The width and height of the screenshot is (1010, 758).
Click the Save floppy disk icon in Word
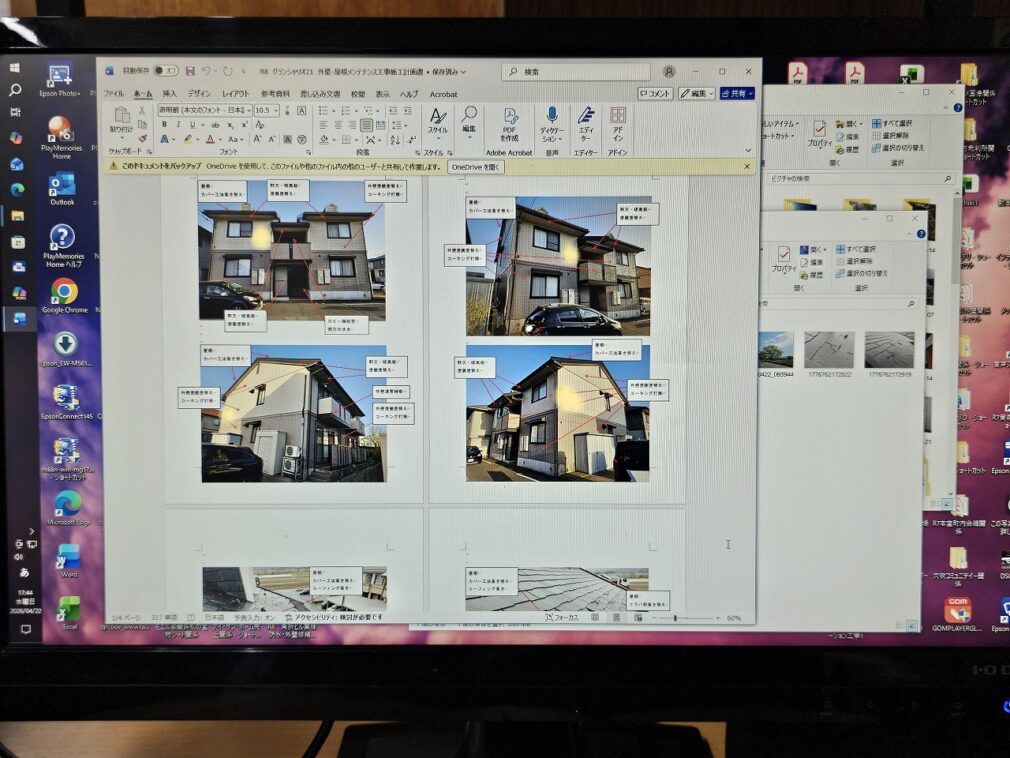189,71
